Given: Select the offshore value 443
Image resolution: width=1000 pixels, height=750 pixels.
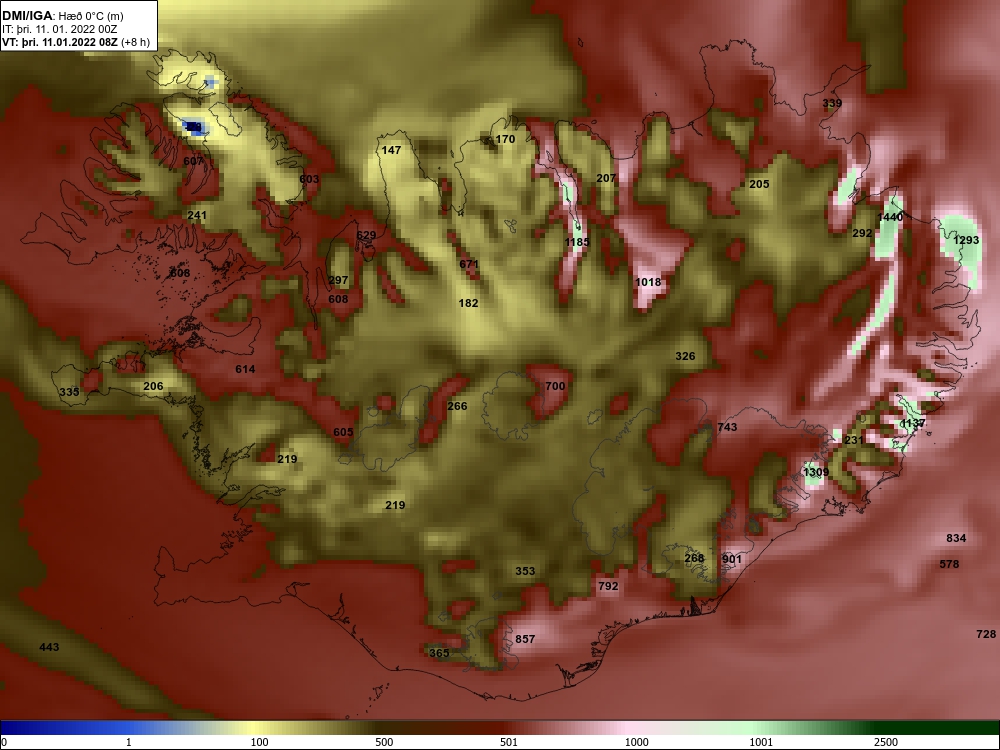Looking at the screenshot, I should (49, 647).
